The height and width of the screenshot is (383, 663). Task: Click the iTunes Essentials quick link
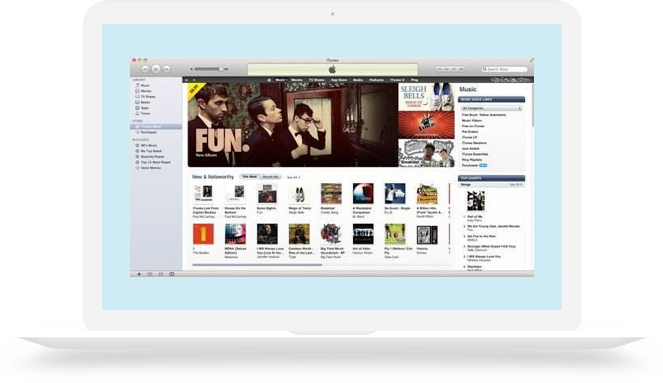(x=475, y=154)
